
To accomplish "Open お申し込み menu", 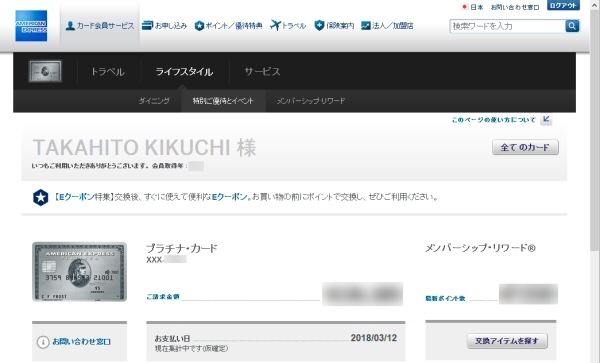I will (164, 26).
